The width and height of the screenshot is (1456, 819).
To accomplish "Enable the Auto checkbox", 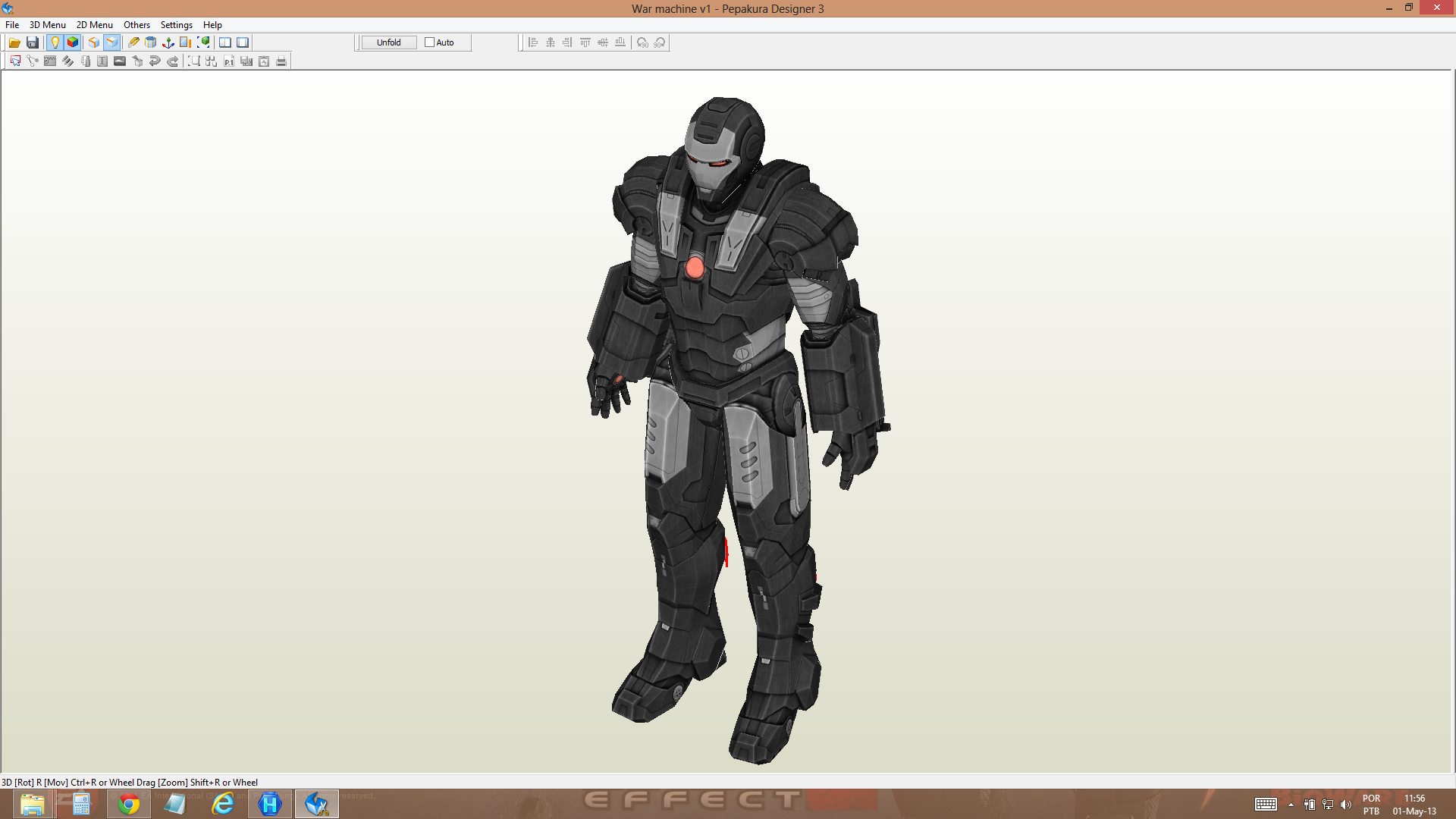I will click(x=429, y=42).
